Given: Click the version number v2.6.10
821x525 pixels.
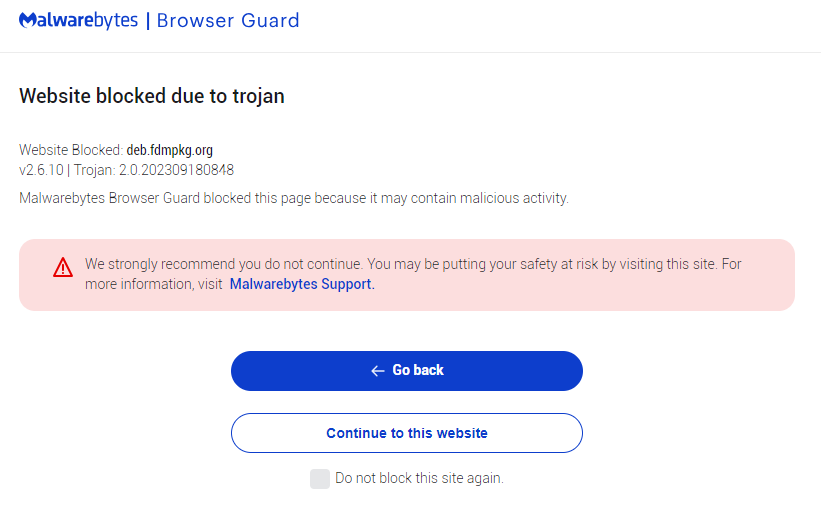Looking at the screenshot, I should (x=41, y=170).
